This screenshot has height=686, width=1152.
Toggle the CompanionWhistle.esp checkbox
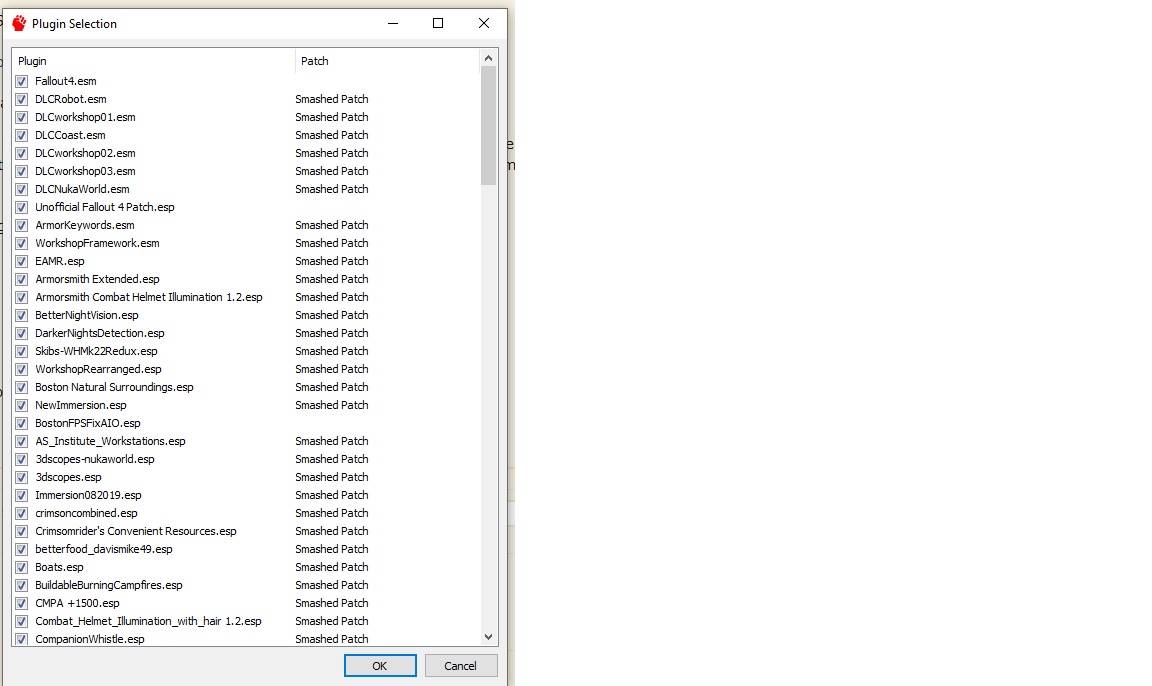[21, 639]
